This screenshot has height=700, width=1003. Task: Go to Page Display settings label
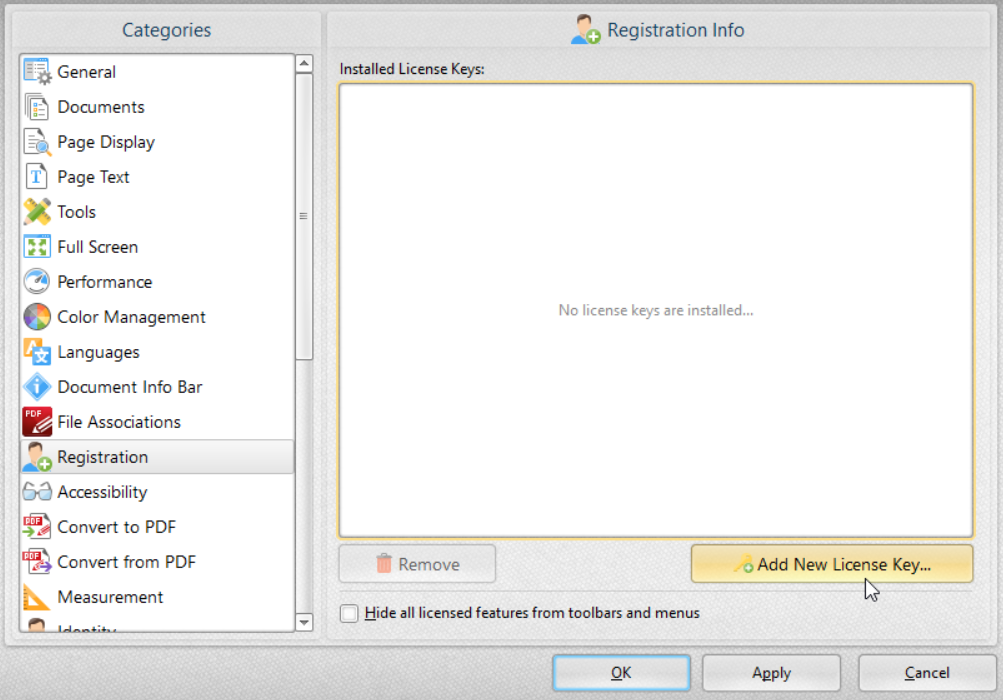click(106, 142)
